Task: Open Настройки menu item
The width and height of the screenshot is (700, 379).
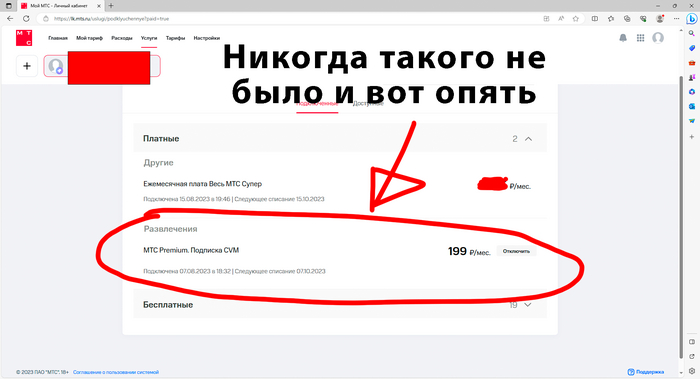Action: [x=207, y=38]
